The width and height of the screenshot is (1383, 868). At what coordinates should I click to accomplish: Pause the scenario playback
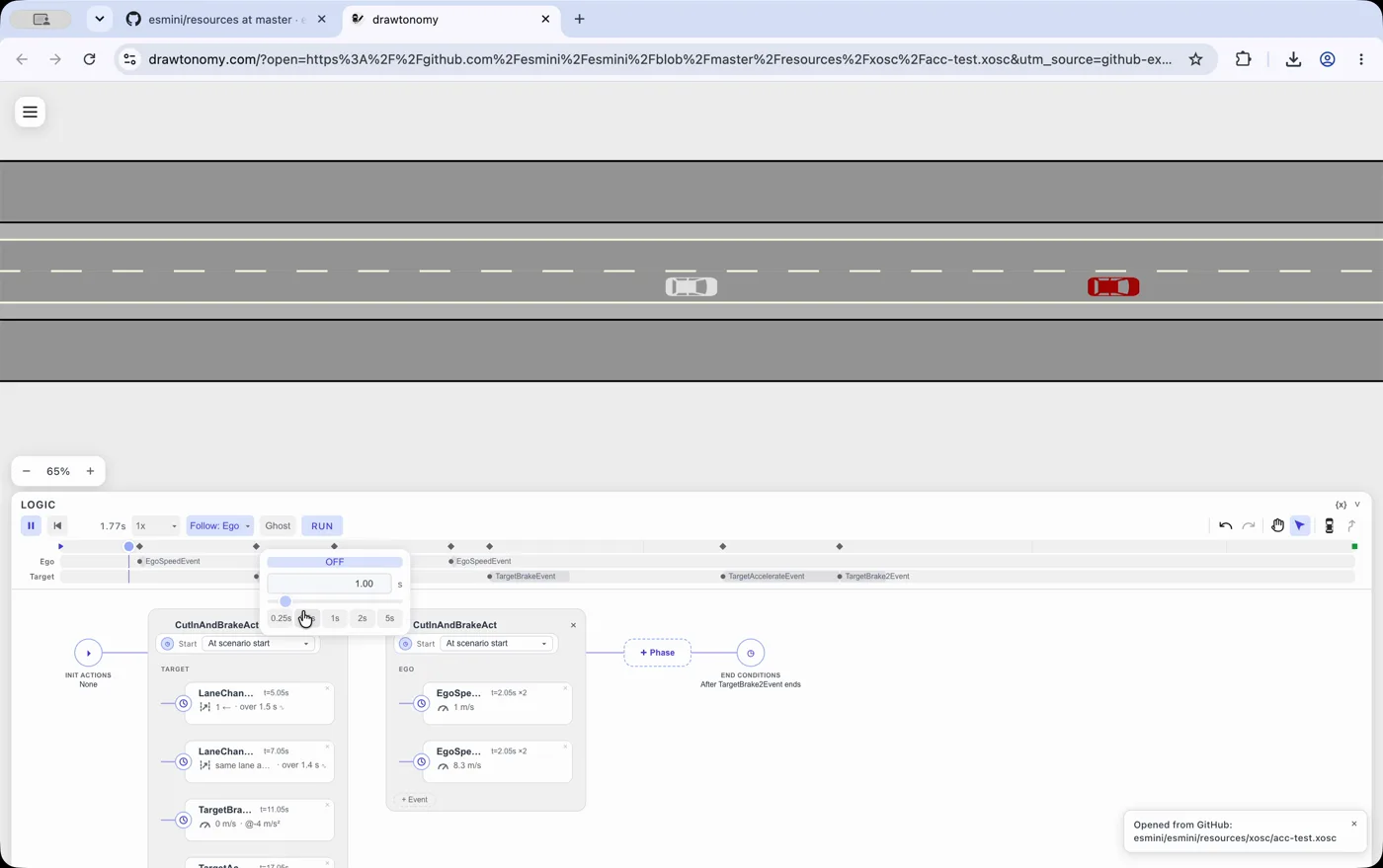click(x=31, y=526)
